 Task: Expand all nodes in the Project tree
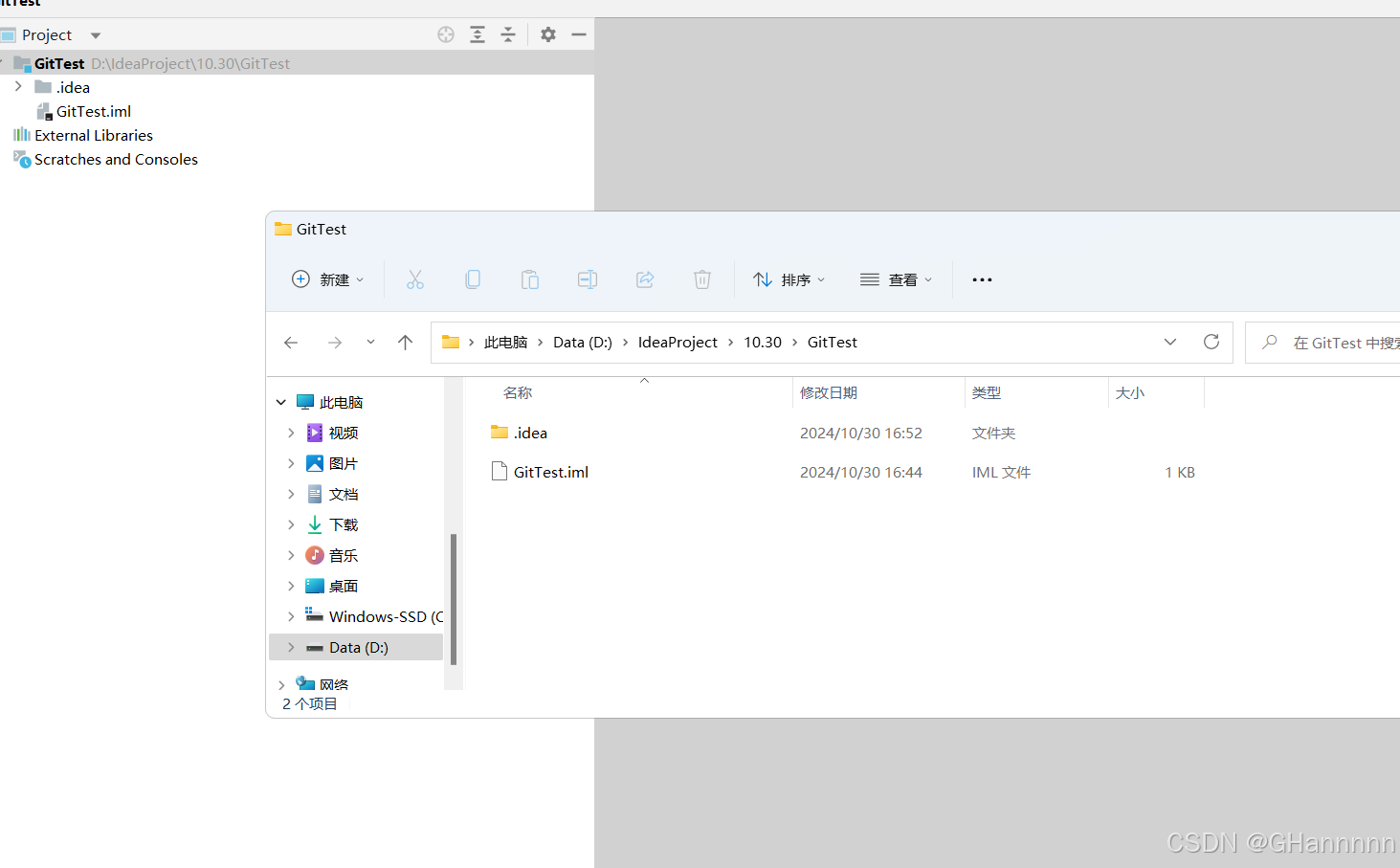click(478, 34)
